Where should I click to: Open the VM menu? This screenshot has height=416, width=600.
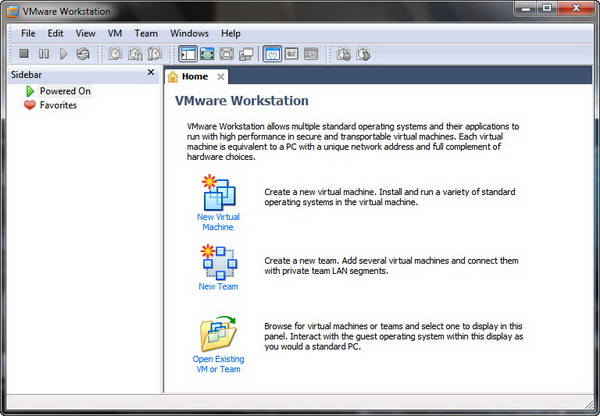115,34
